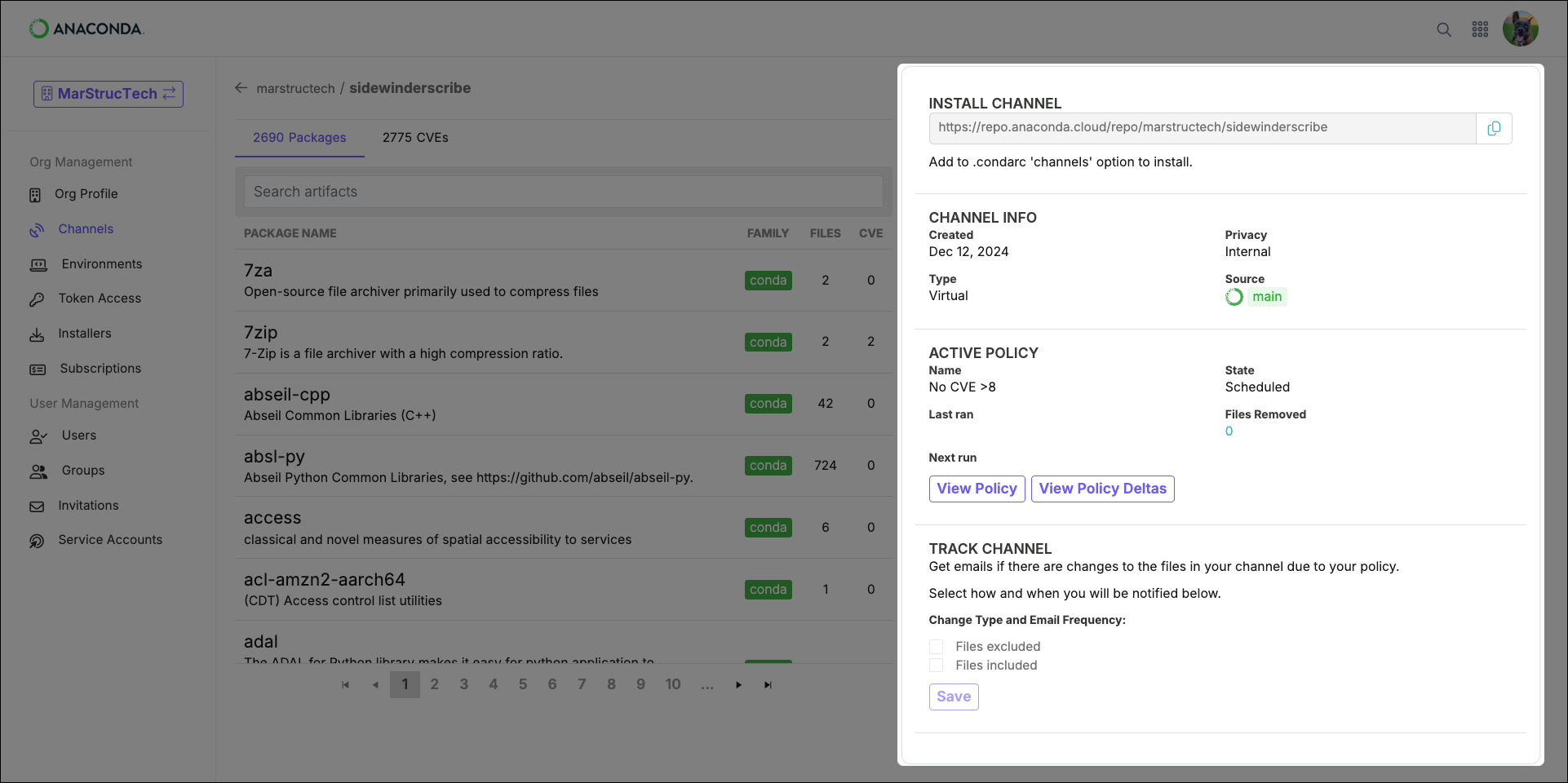Open Subscriptions in sidebar
Image resolution: width=1568 pixels, height=783 pixels.
(x=100, y=369)
